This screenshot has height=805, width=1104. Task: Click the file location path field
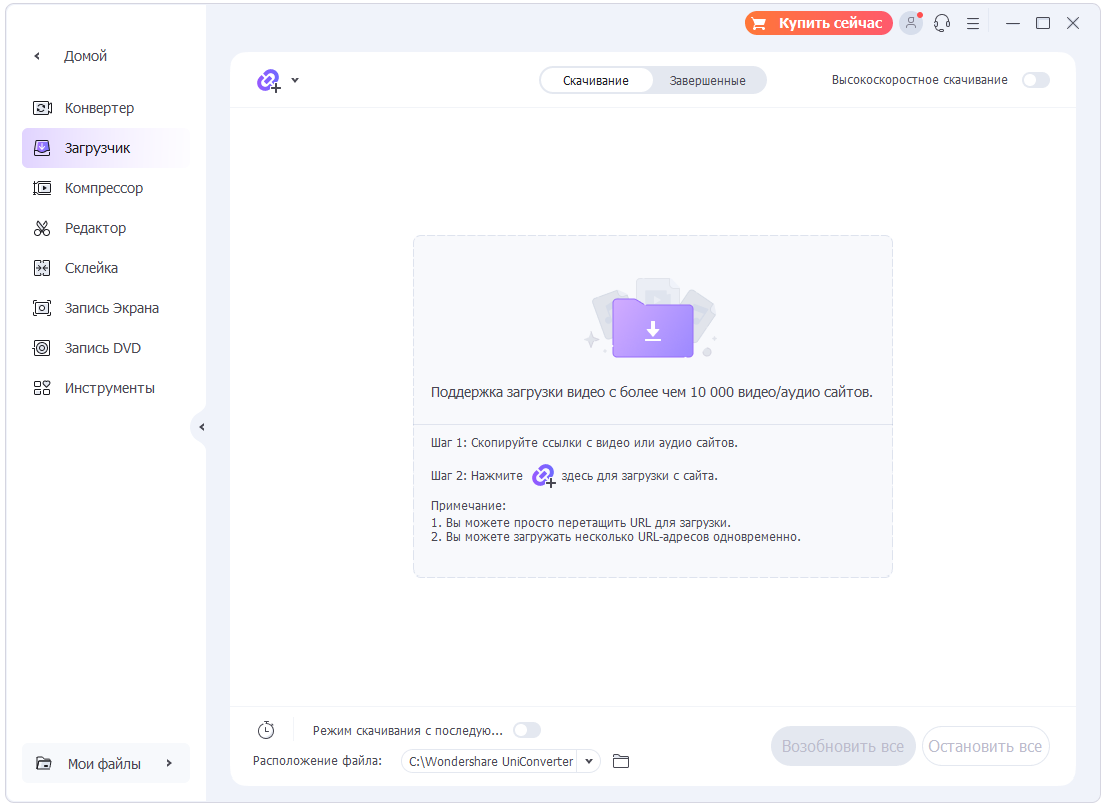(x=491, y=761)
